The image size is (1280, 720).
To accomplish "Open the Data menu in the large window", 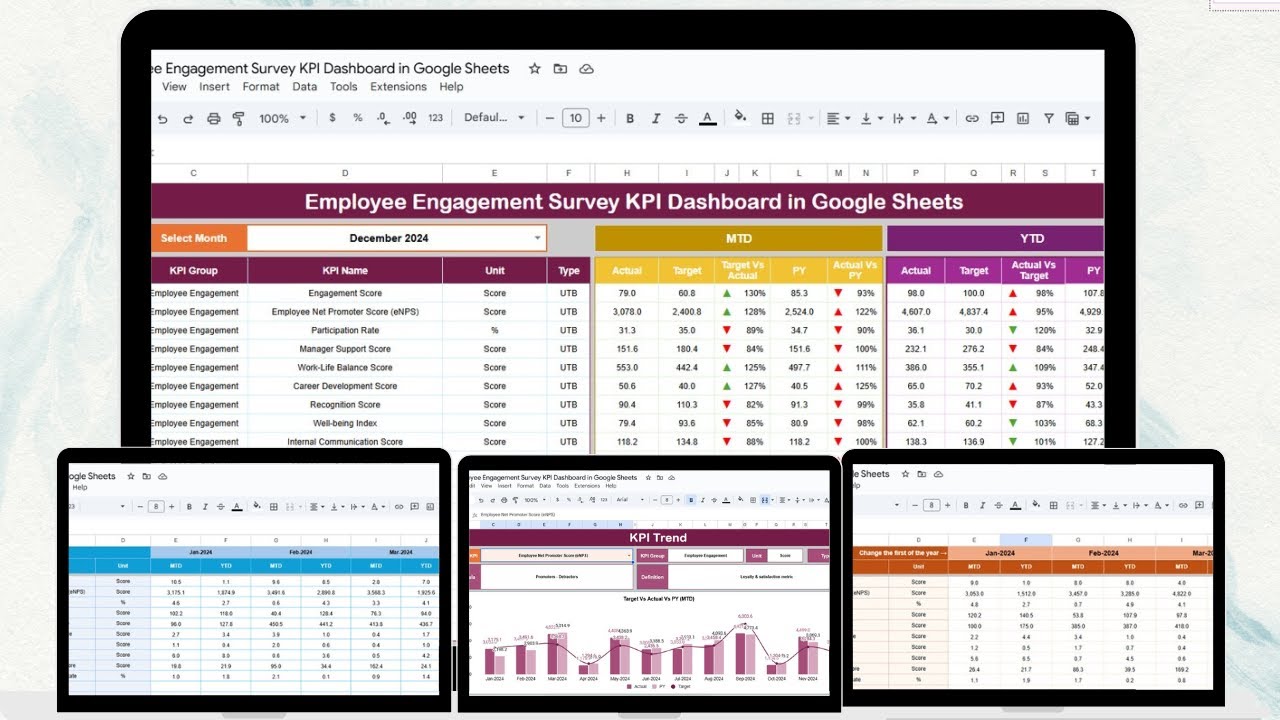I will pyautogui.click(x=305, y=87).
